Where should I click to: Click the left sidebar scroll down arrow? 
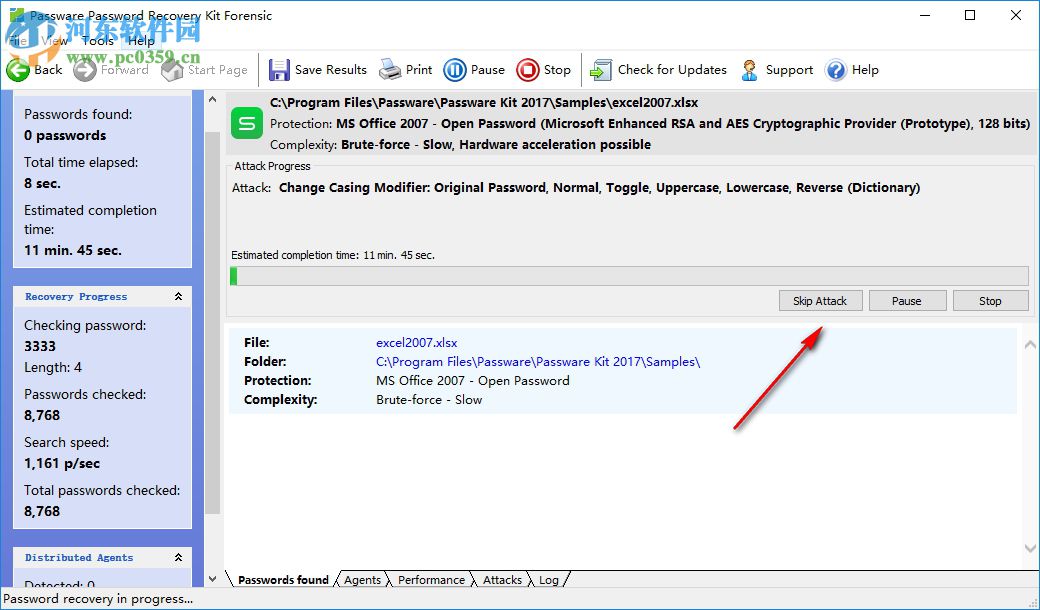(212, 578)
